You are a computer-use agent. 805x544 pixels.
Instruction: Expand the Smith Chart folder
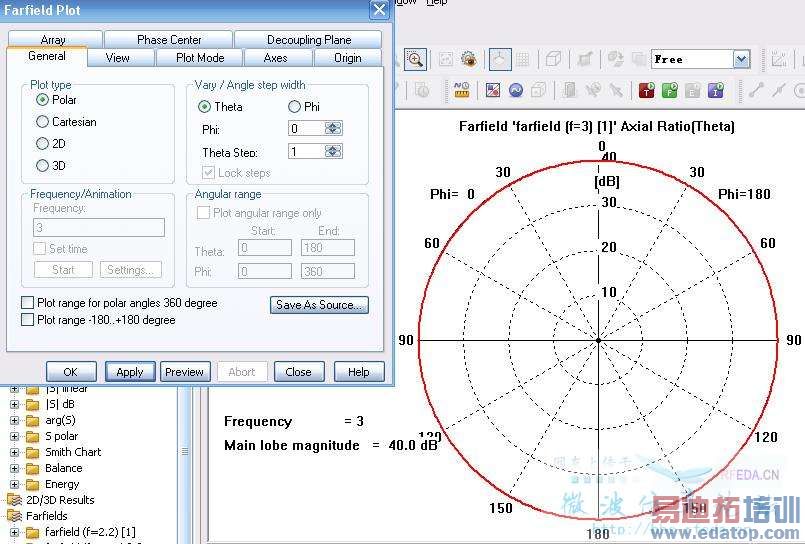coord(14,453)
